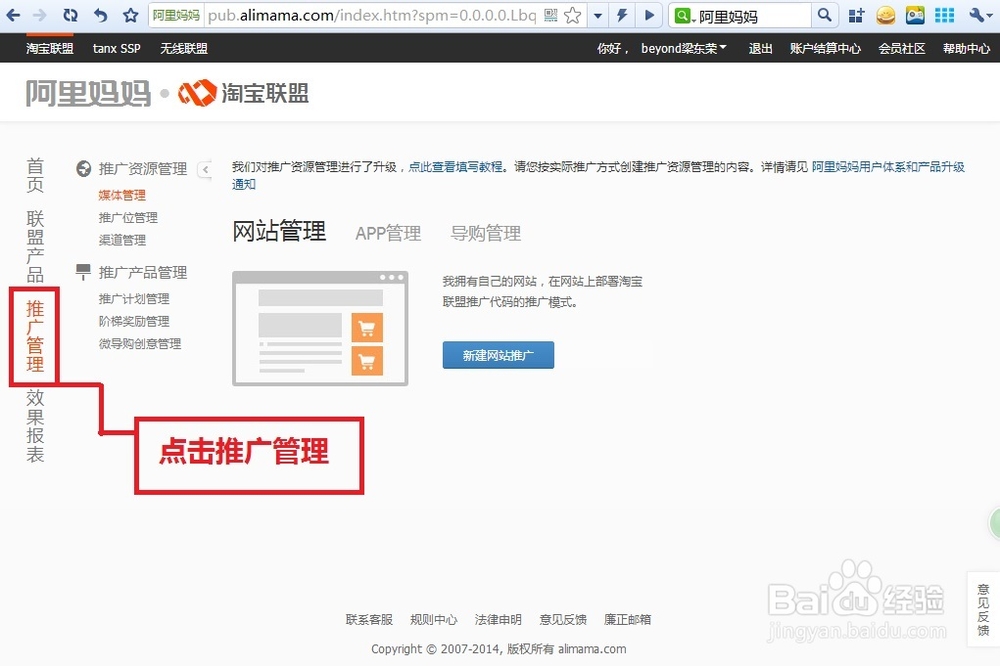Image resolution: width=1000 pixels, height=666 pixels.
Task: Expand the beyond梁东荣 account dropdown
Action: click(684, 48)
